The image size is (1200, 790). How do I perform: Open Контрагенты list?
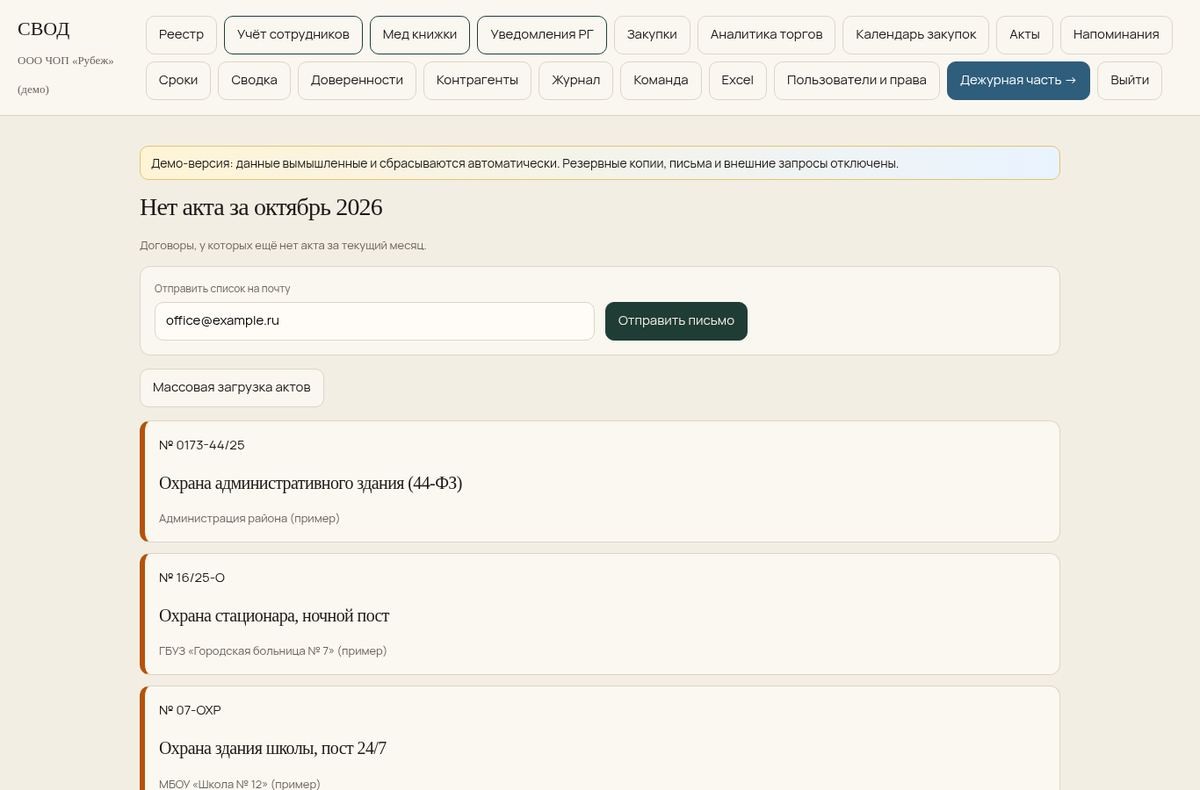[x=477, y=81]
